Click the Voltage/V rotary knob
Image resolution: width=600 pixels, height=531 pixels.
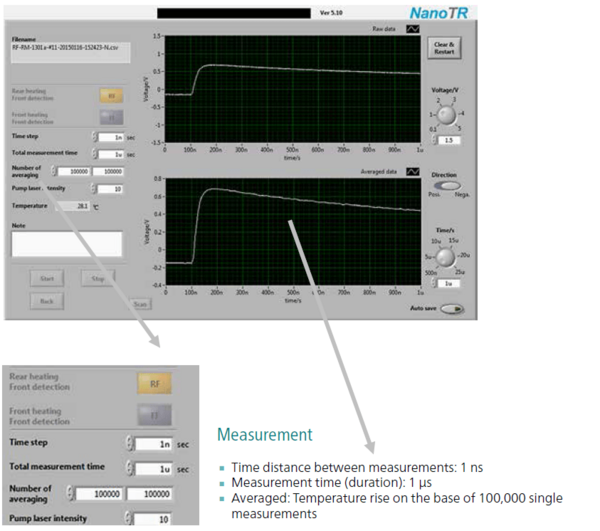pyautogui.click(x=447, y=115)
